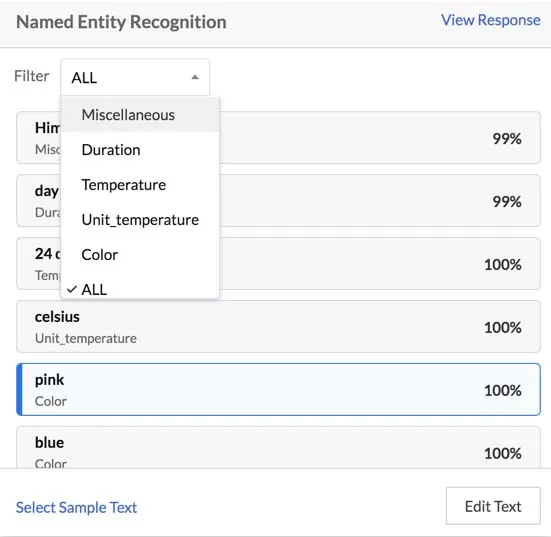
Task: Choose Duration in the filter dropdown
Action: [140, 150]
